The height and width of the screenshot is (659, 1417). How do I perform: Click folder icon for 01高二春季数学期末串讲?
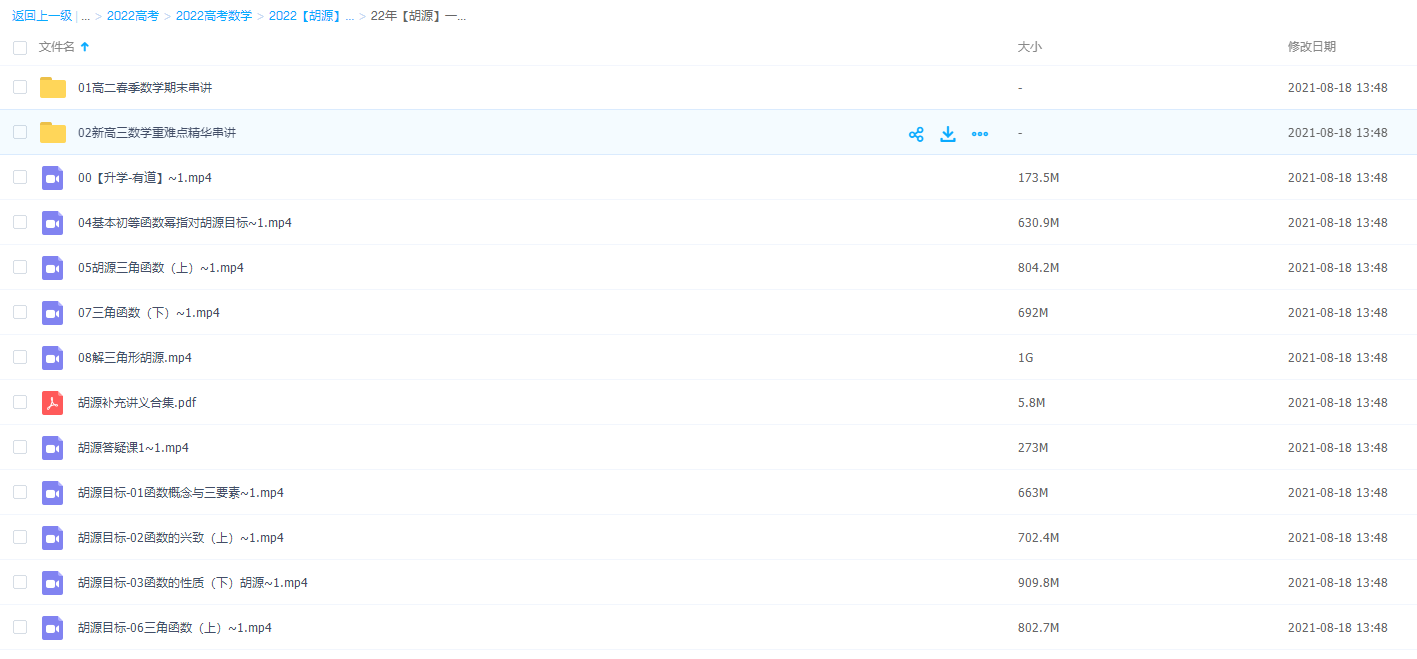53,88
